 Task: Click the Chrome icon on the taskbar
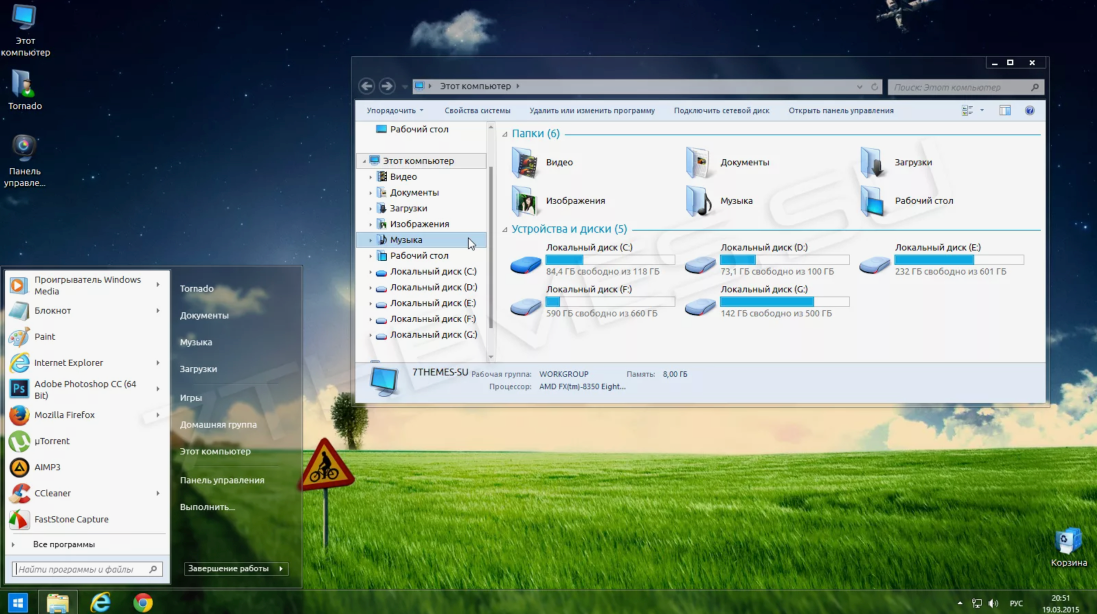coord(143,602)
